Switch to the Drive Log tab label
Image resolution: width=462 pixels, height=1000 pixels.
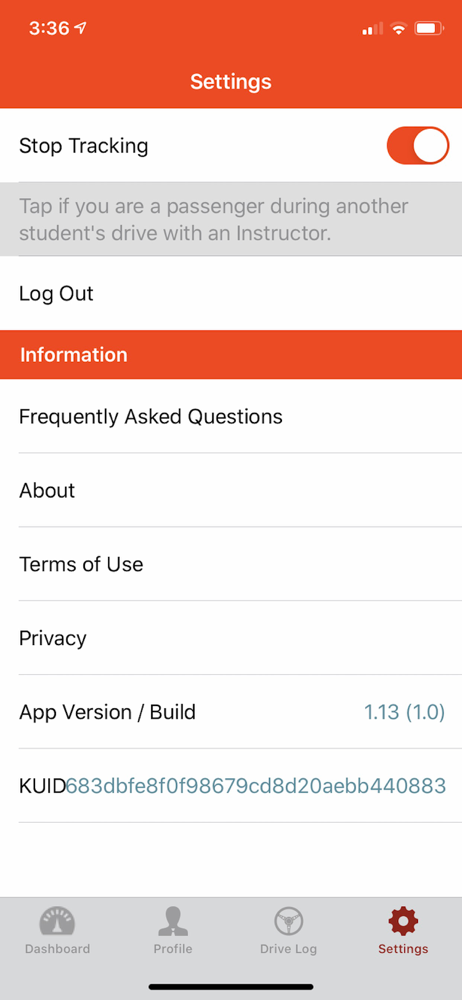(288, 948)
